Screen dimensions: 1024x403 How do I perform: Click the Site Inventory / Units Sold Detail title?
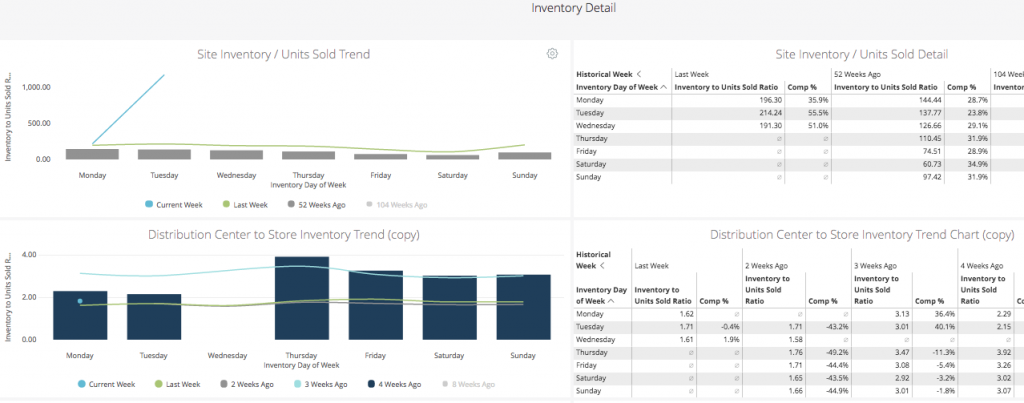click(x=861, y=54)
